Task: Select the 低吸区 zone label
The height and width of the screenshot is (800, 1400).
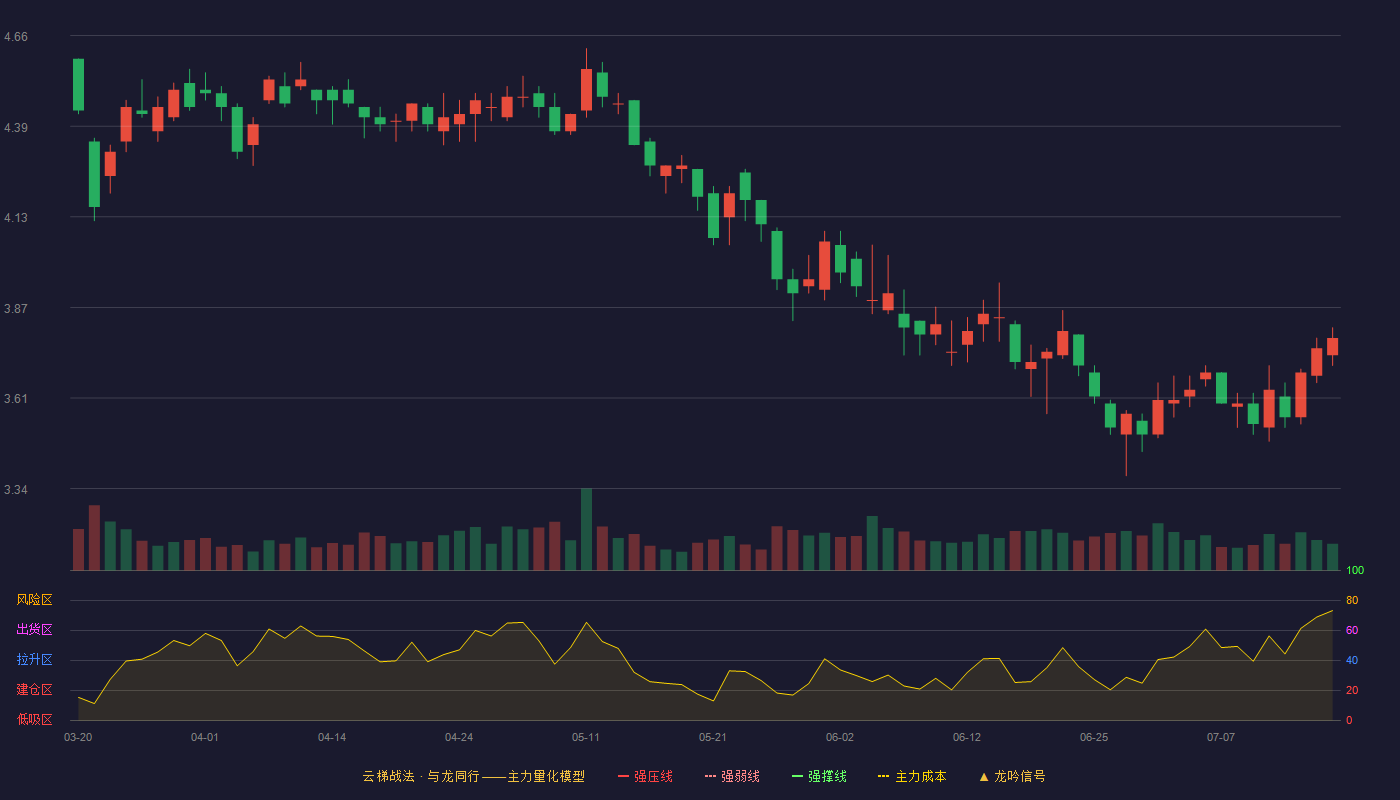Action: point(34,719)
